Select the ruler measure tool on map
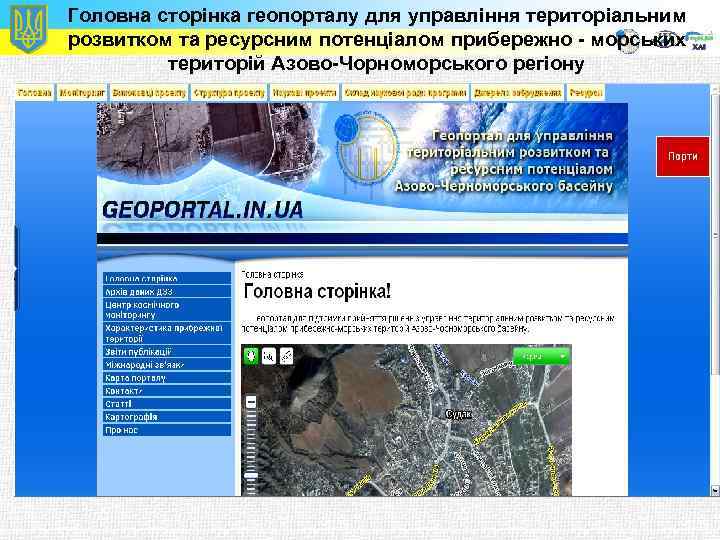 point(286,356)
